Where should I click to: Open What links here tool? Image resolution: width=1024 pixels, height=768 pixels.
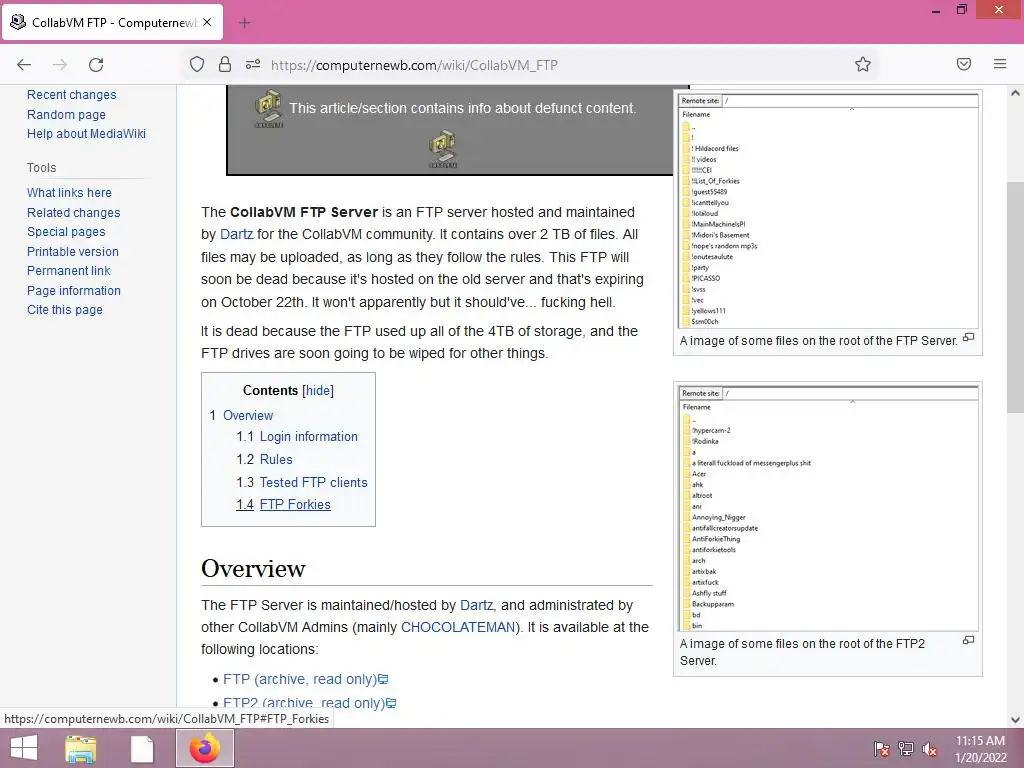pyautogui.click(x=69, y=193)
